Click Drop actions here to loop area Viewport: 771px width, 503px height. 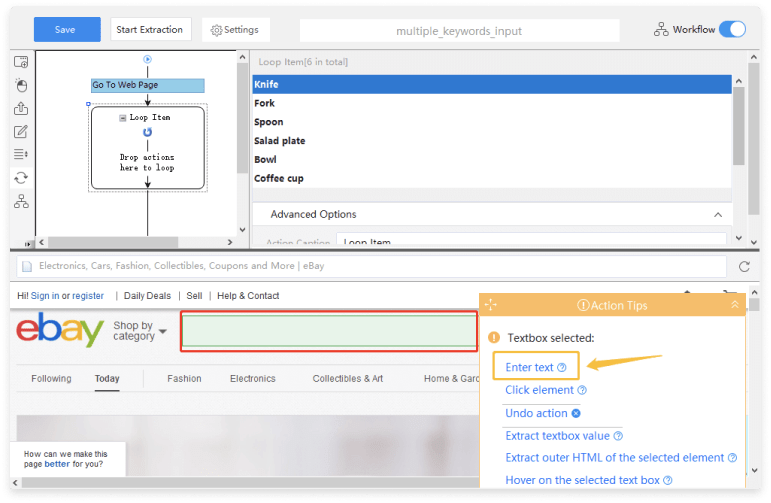[x=147, y=163]
